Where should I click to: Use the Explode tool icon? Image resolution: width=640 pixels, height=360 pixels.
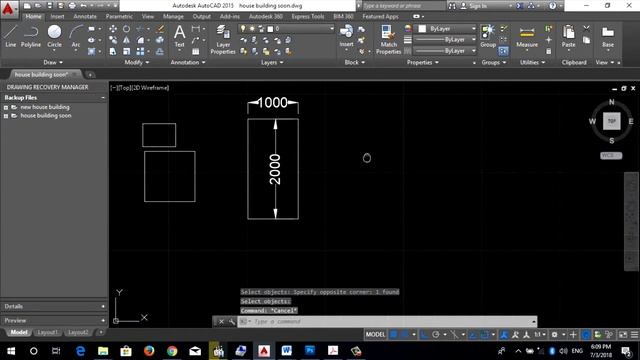(160, 40)
